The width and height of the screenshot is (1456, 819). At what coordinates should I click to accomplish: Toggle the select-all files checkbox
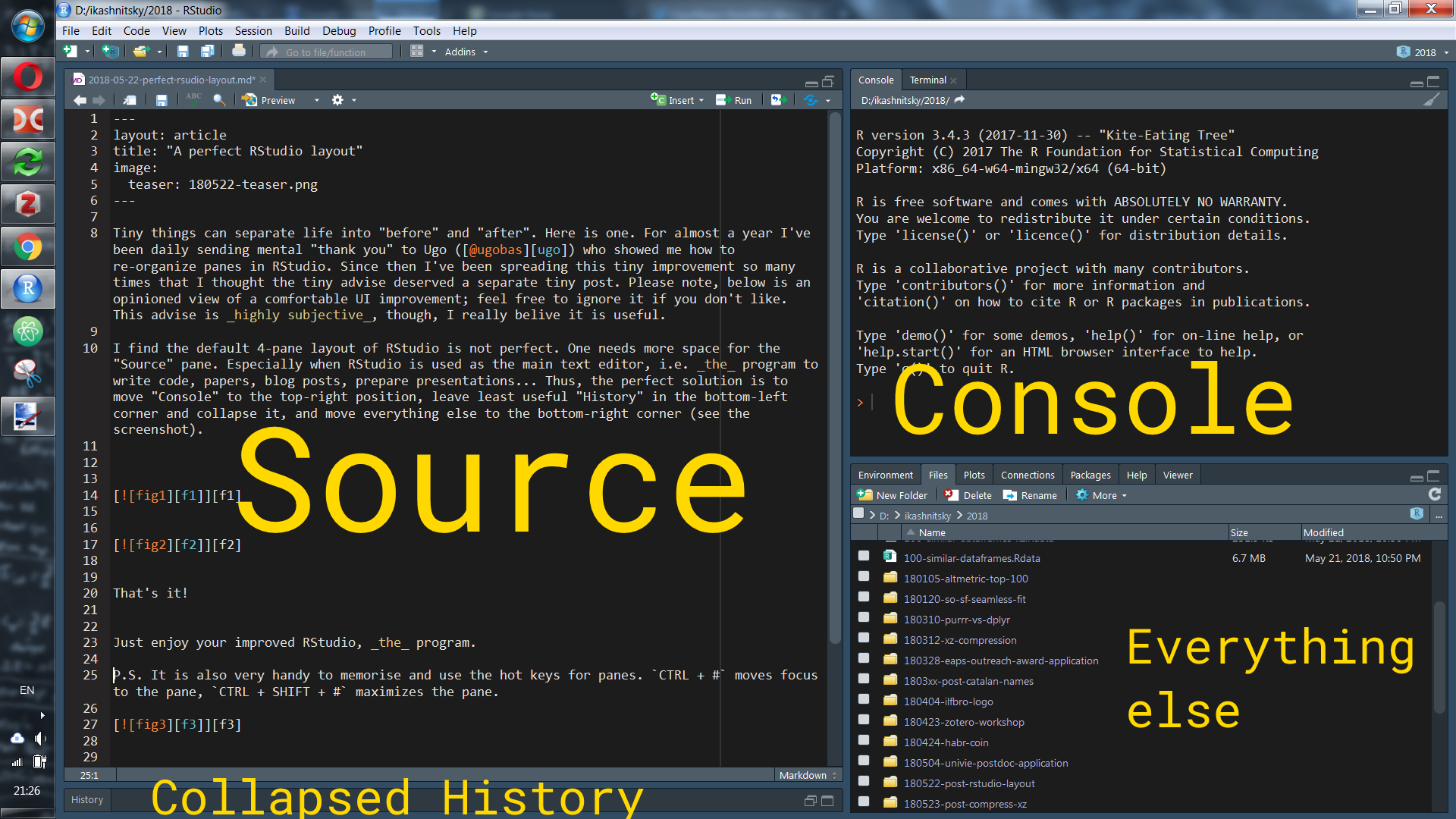pos(858,513)
